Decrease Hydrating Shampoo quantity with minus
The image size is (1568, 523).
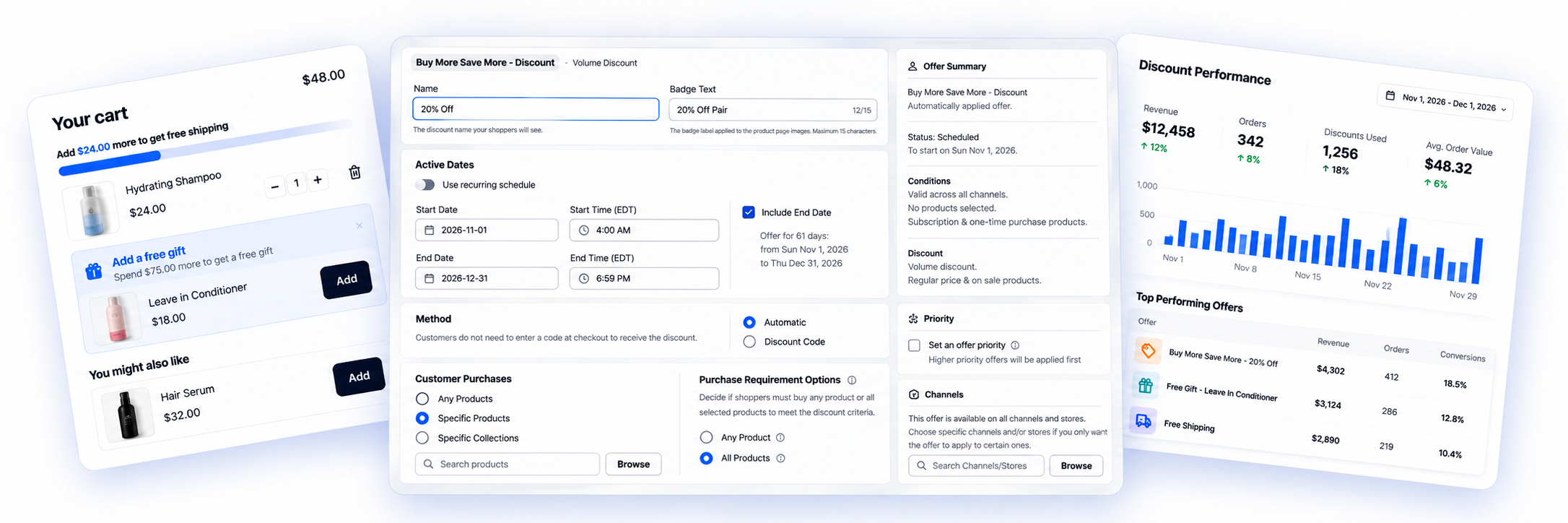point(274,186)
